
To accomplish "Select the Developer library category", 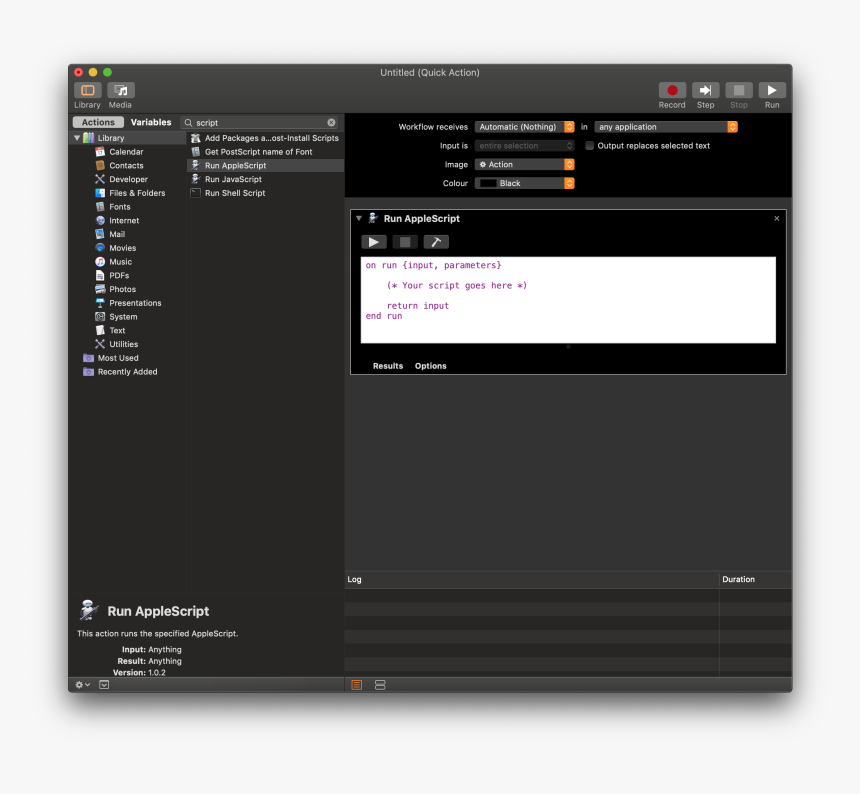I will point(128,179).
